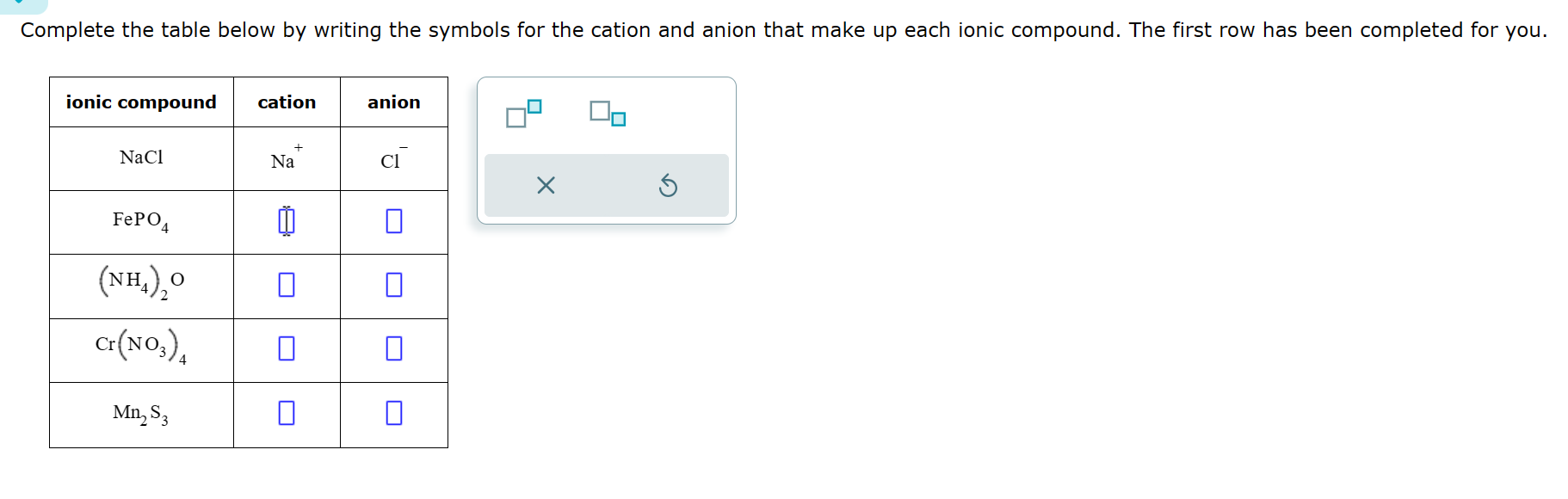Click the anion input box for FePO4

(393, 221)
